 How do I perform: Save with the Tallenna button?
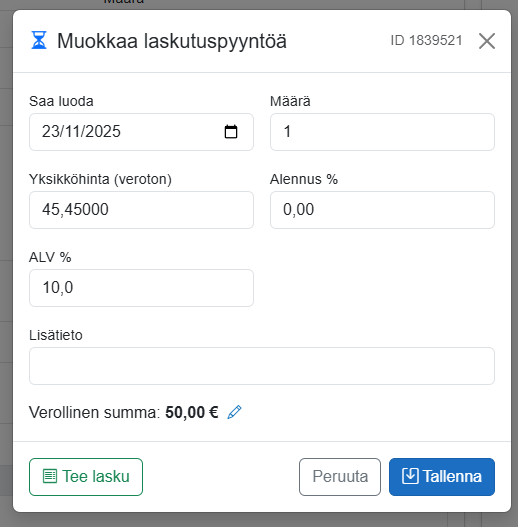(x=442, y=477)
